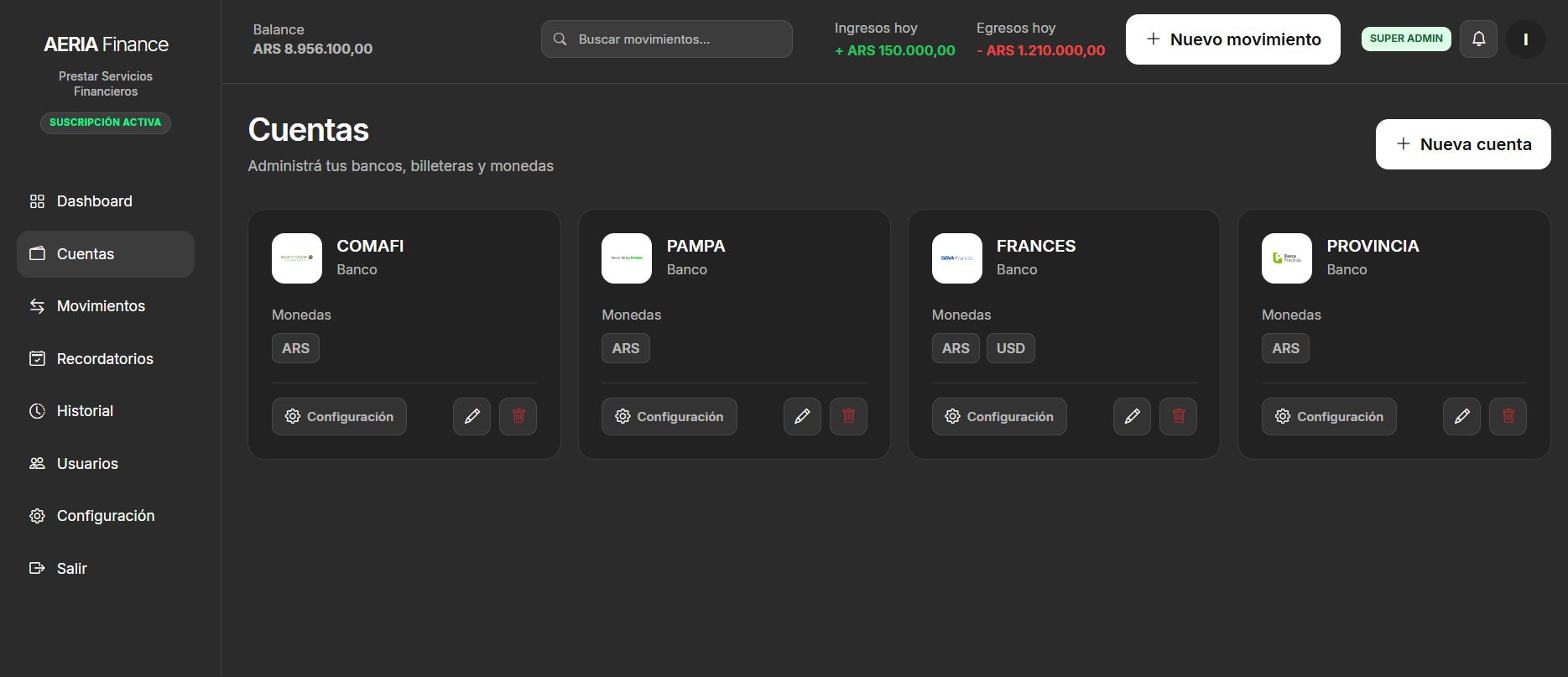Open Recordatorios in the sidebar
1568x677 pixels.
tap(106, 359)
